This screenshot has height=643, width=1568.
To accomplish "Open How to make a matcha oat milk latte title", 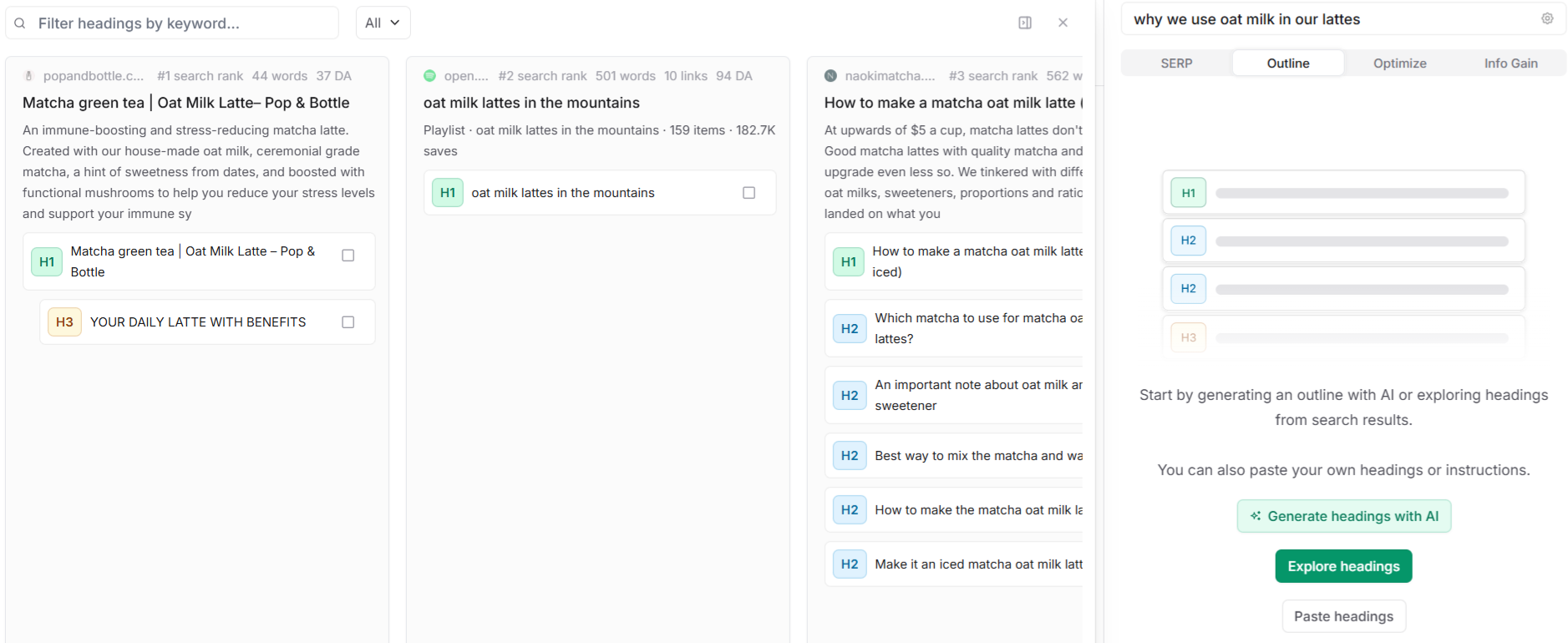I will (953, 103).
